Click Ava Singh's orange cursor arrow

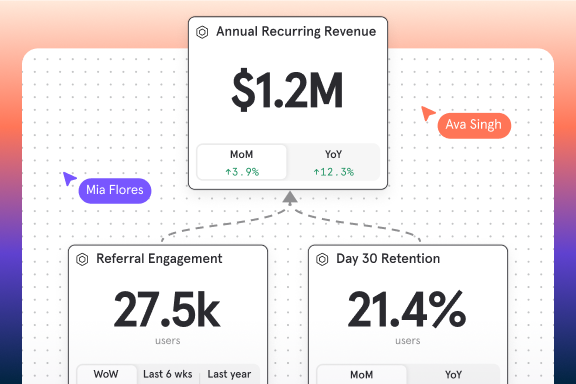click(428, 113)
